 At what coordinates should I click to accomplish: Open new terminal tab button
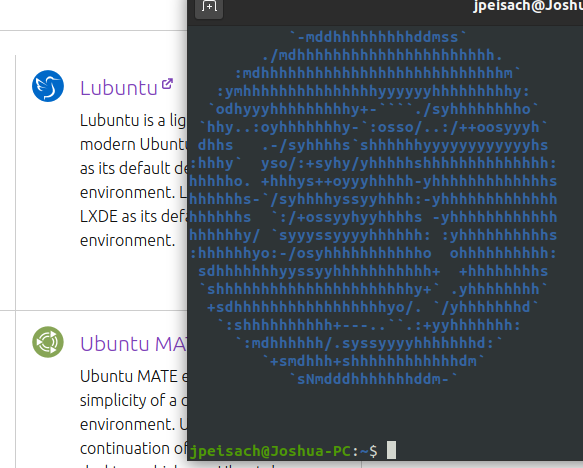(x=209, y=7)
